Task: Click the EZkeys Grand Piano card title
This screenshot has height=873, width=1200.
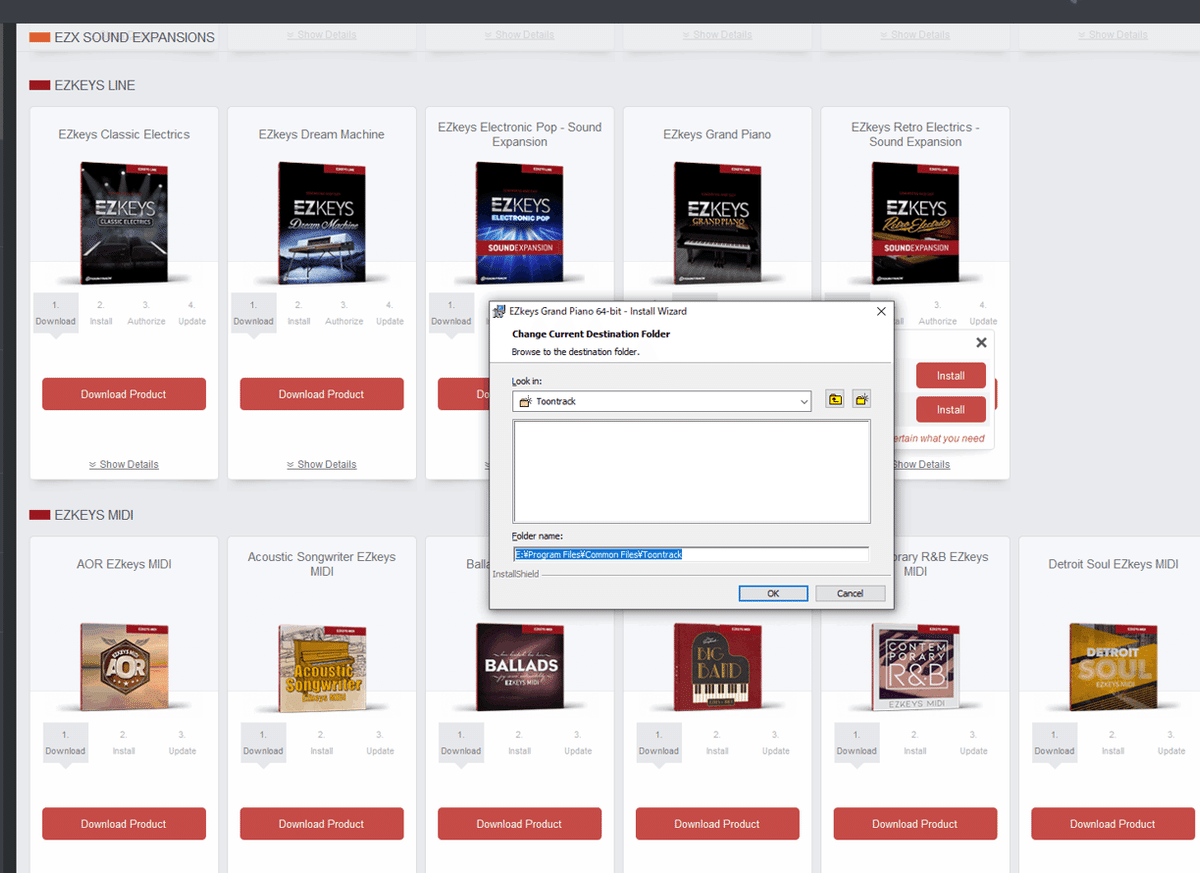Action: pos(717,134)
